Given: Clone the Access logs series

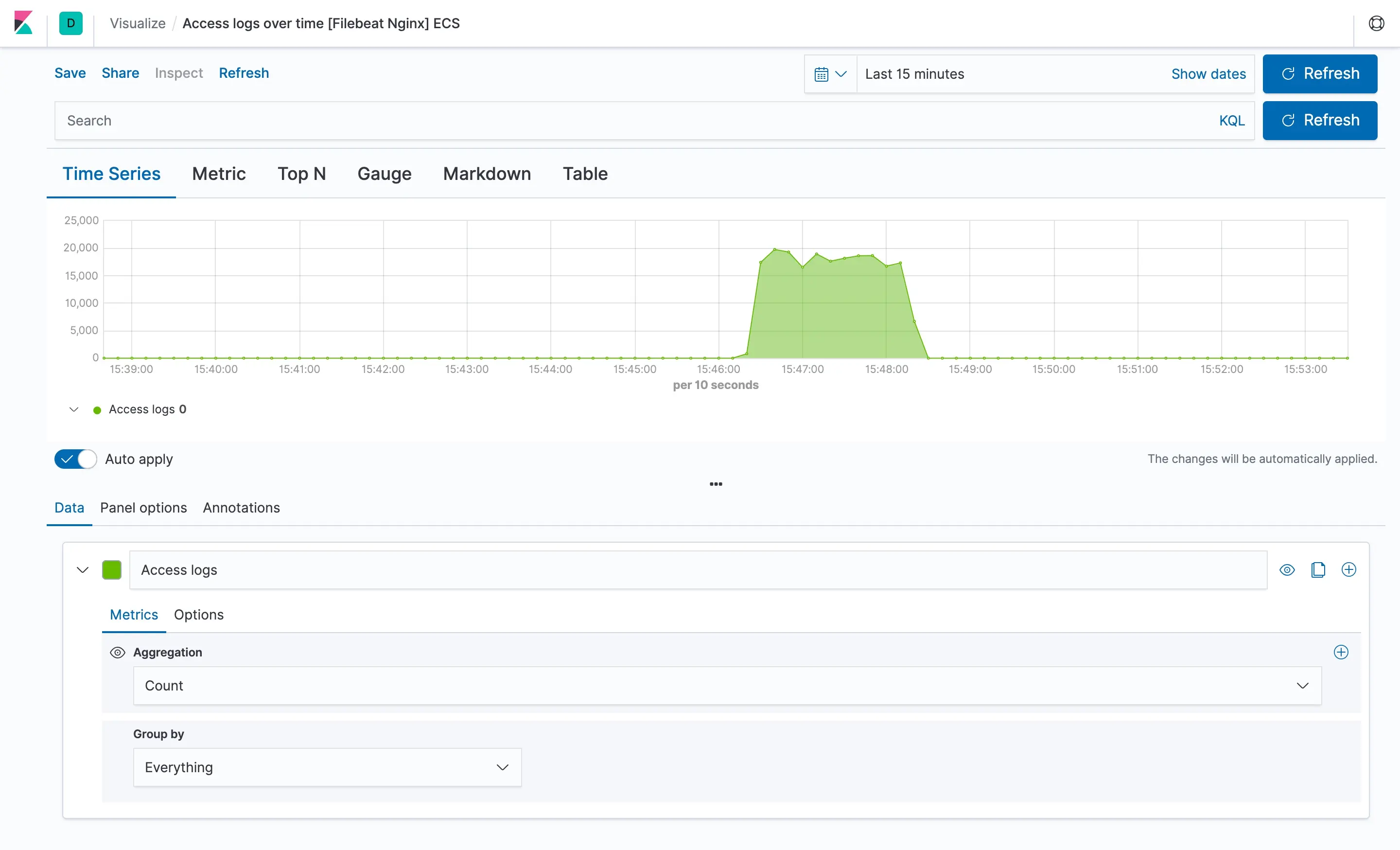Looking at the screenshot, I should (x=1318, y=569).
